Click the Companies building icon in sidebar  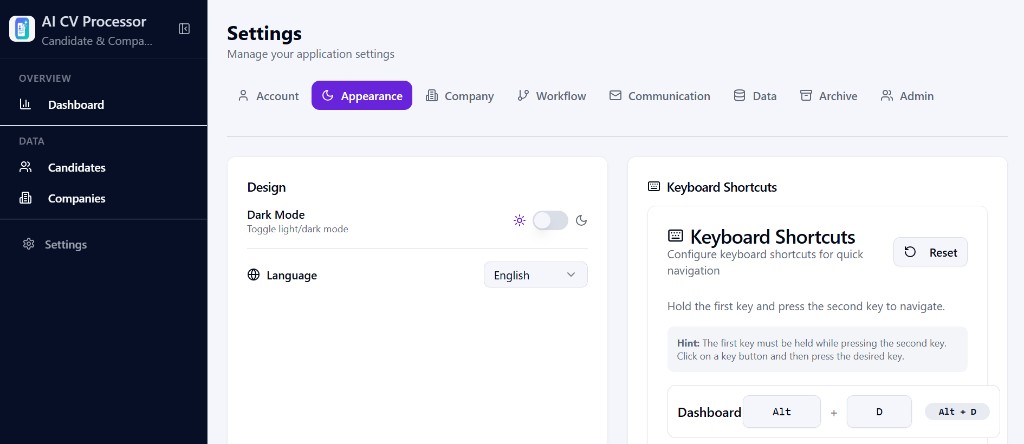click(x=25, y=198)
